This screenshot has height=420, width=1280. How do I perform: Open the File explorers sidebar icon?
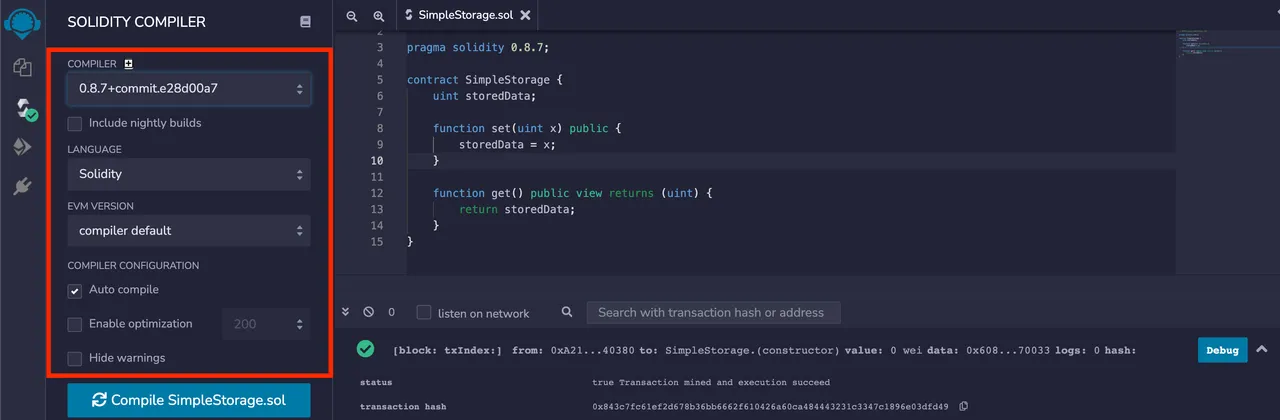click(22, 68)
